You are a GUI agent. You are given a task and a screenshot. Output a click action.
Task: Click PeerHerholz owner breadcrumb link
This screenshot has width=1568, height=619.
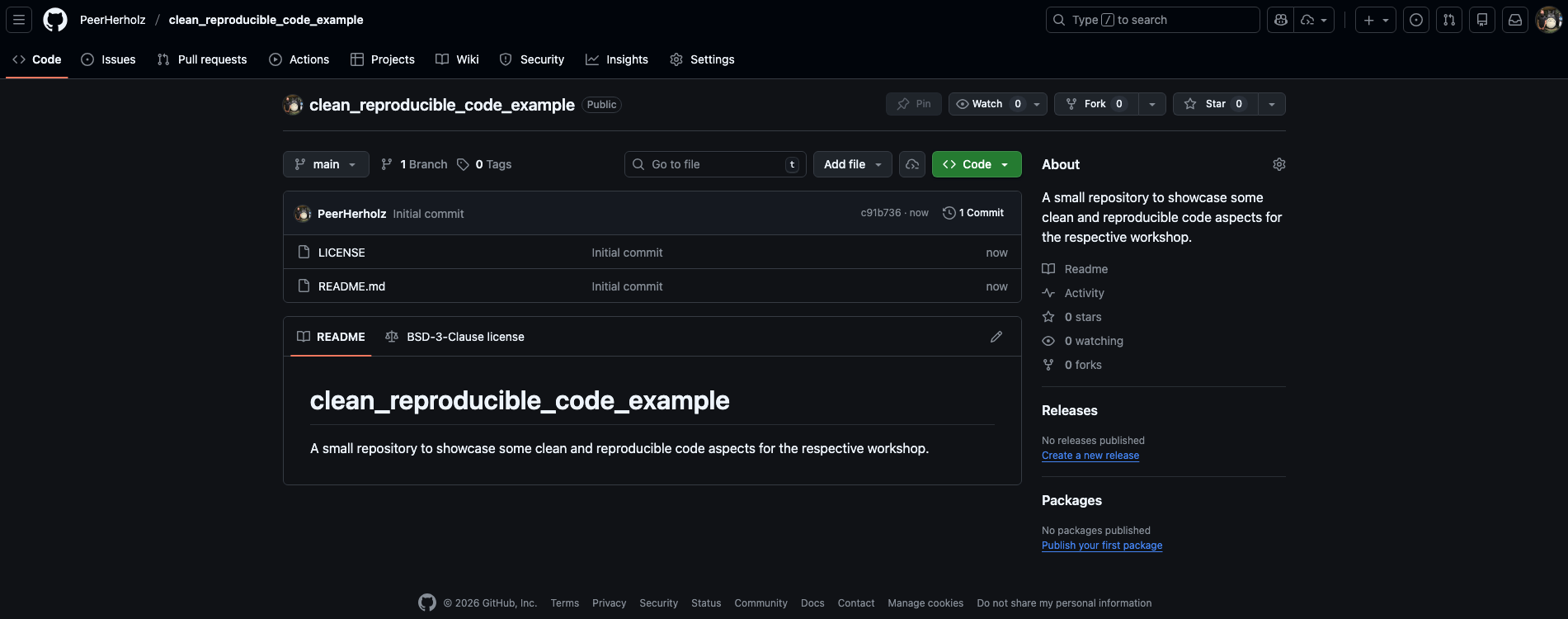point(112,20)
